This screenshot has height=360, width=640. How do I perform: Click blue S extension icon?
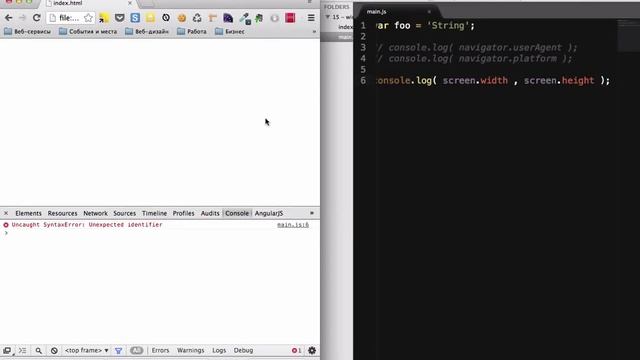click(x=135, y=18)
